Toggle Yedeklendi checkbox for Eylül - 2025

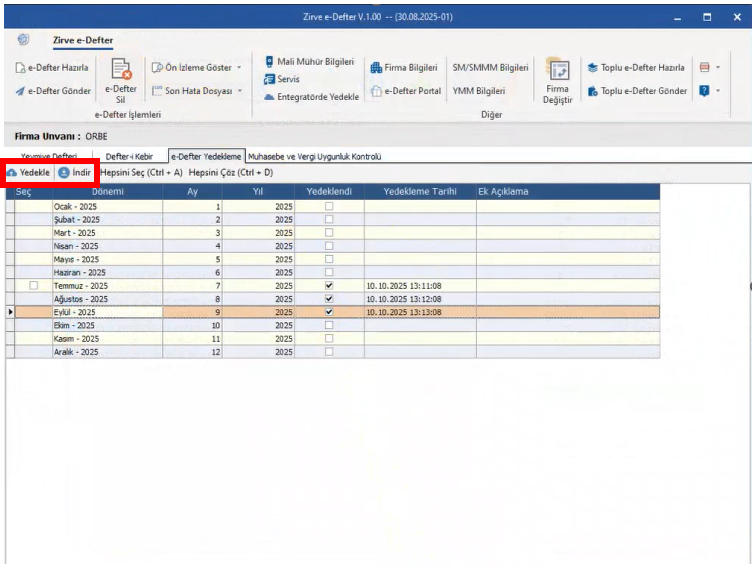(329, 312)
